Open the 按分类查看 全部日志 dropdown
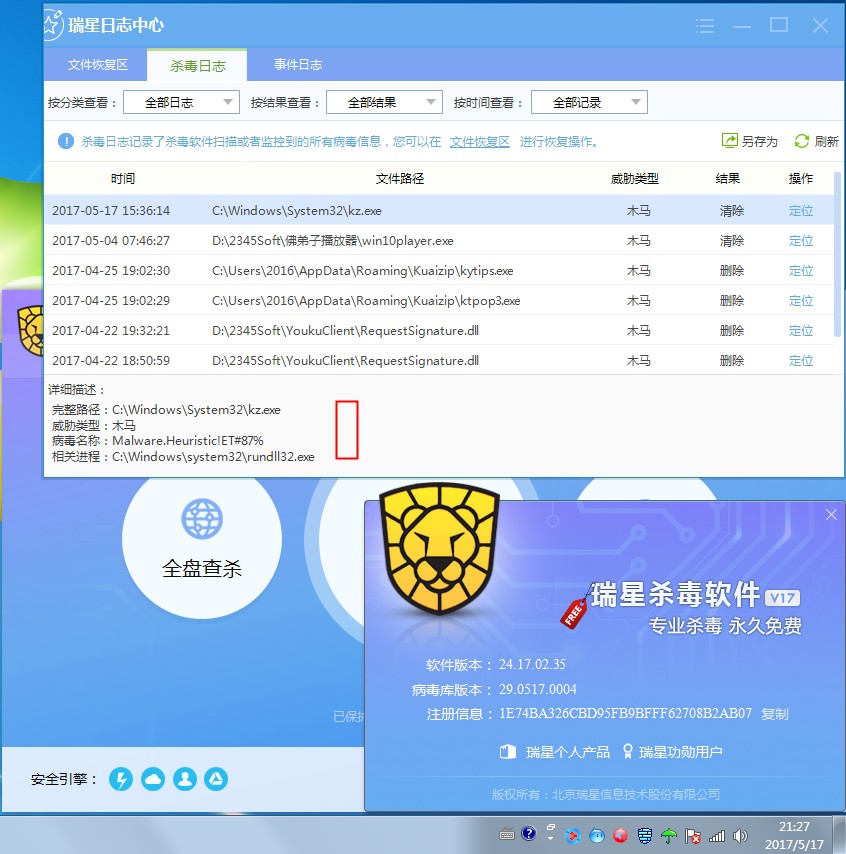The width and height of the screenshot is (846, 854). pos(181,102)
